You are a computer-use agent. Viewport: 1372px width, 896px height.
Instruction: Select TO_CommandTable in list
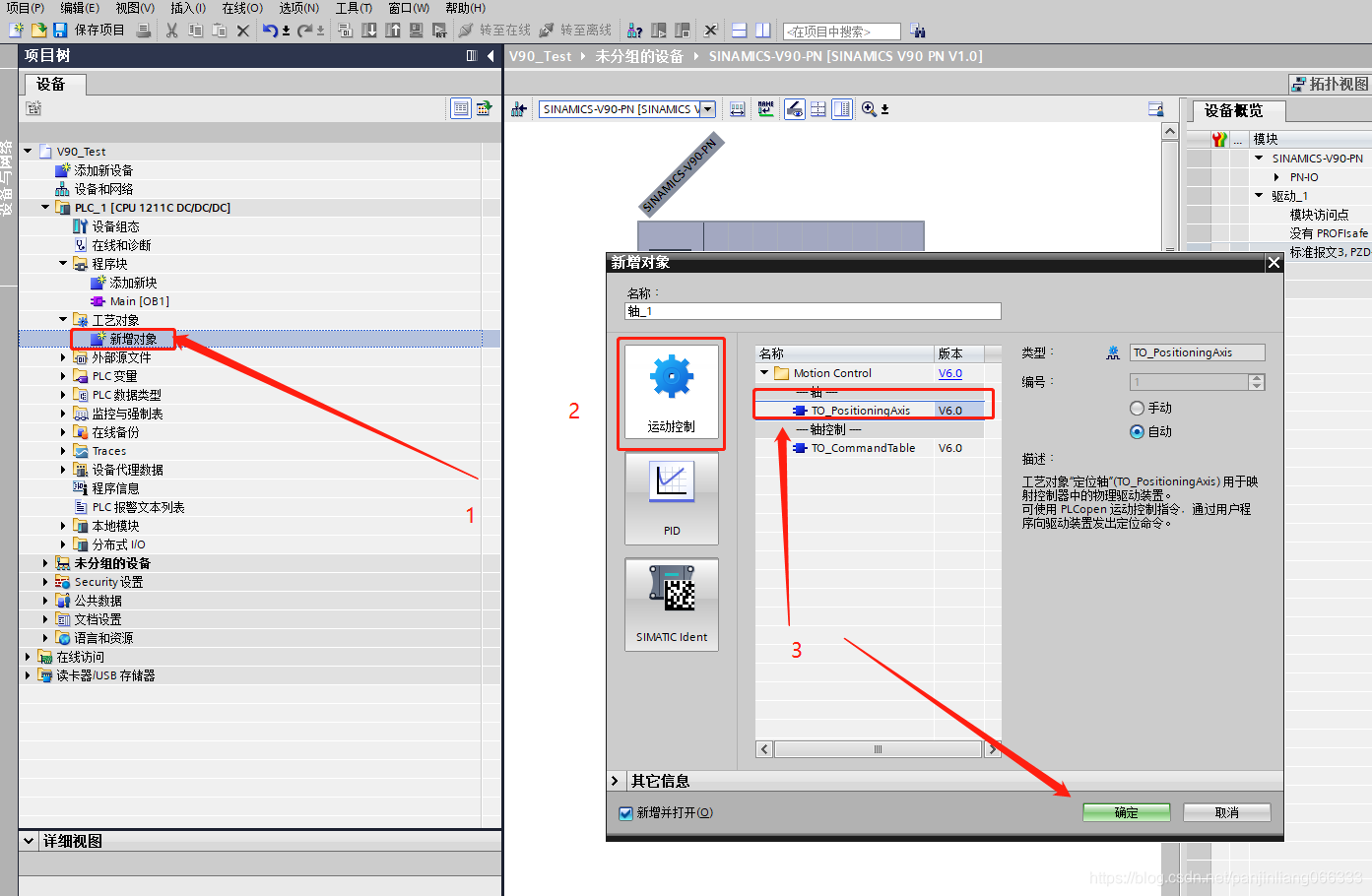click(x=863, y=448)
